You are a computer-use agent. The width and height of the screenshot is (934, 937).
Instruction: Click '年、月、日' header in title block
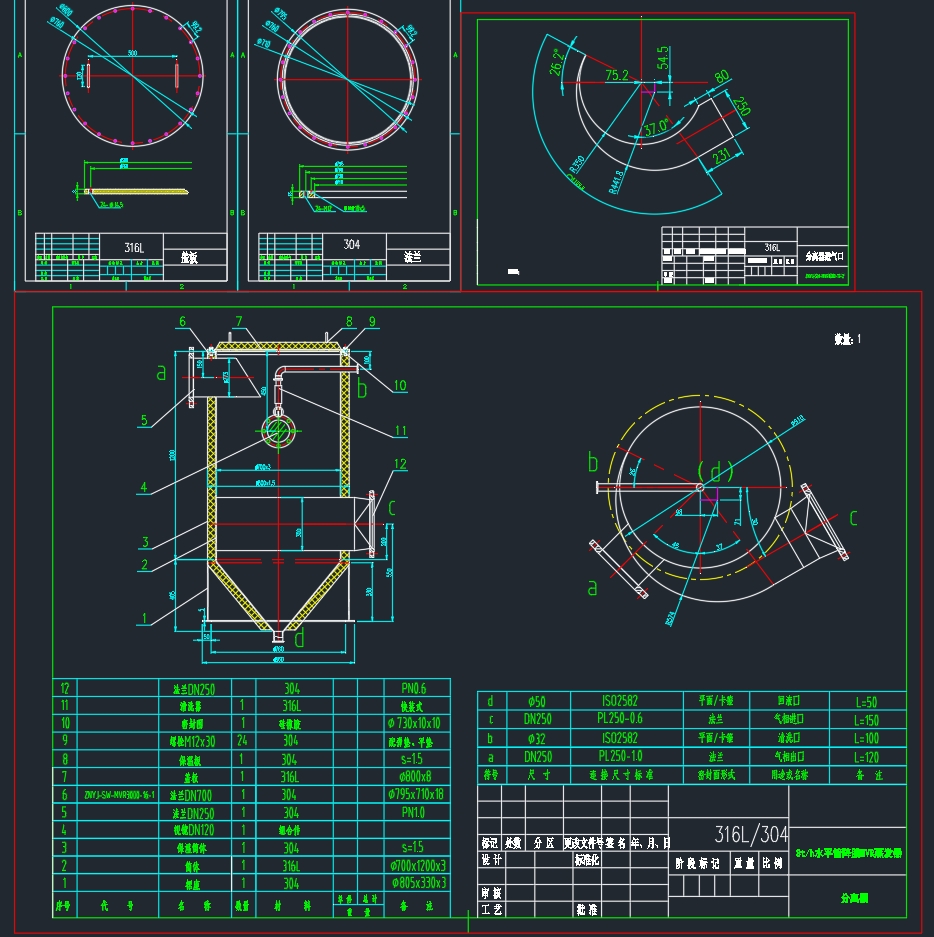(651, 843)
